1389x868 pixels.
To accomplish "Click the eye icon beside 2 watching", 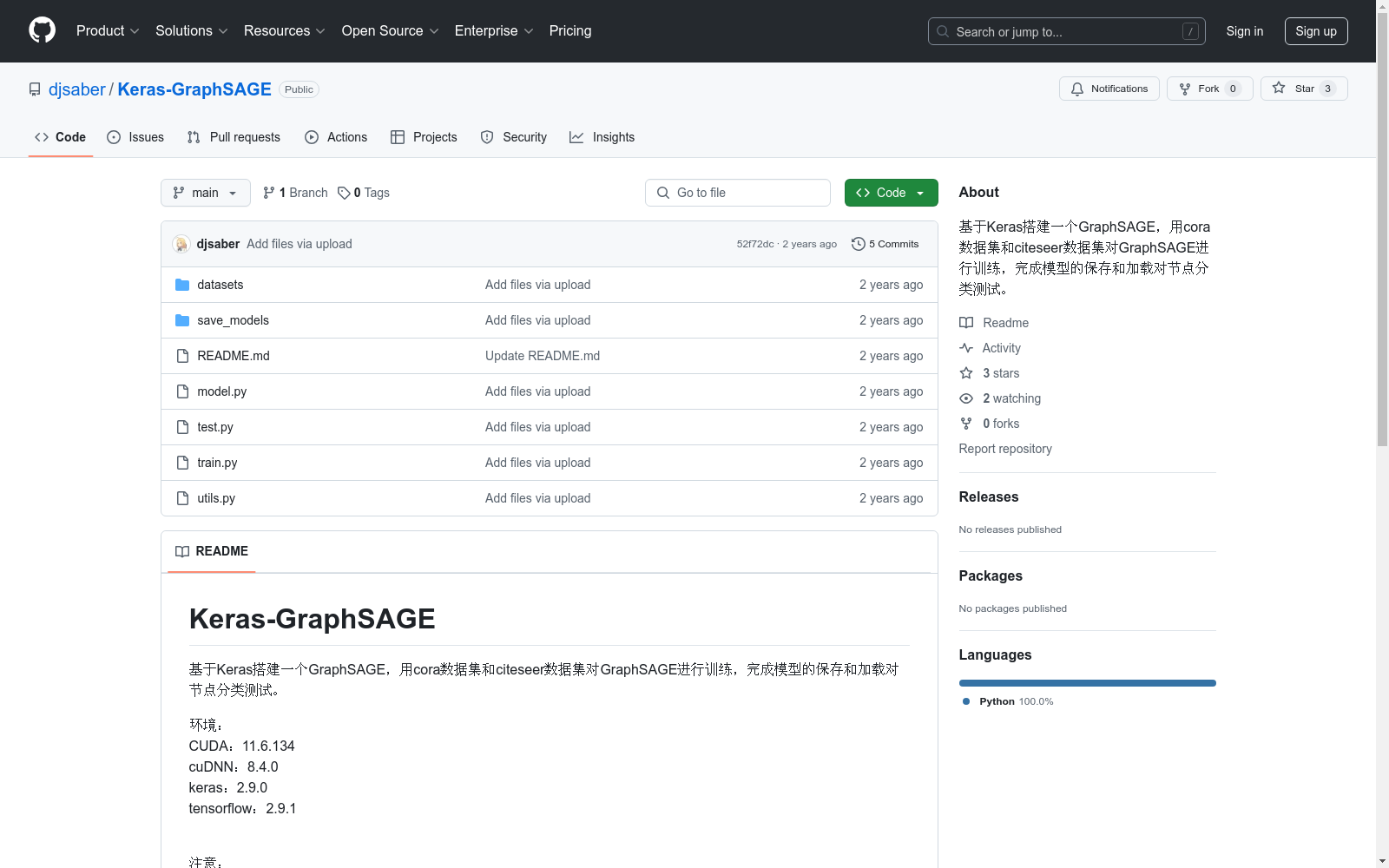I will [966, 398].
